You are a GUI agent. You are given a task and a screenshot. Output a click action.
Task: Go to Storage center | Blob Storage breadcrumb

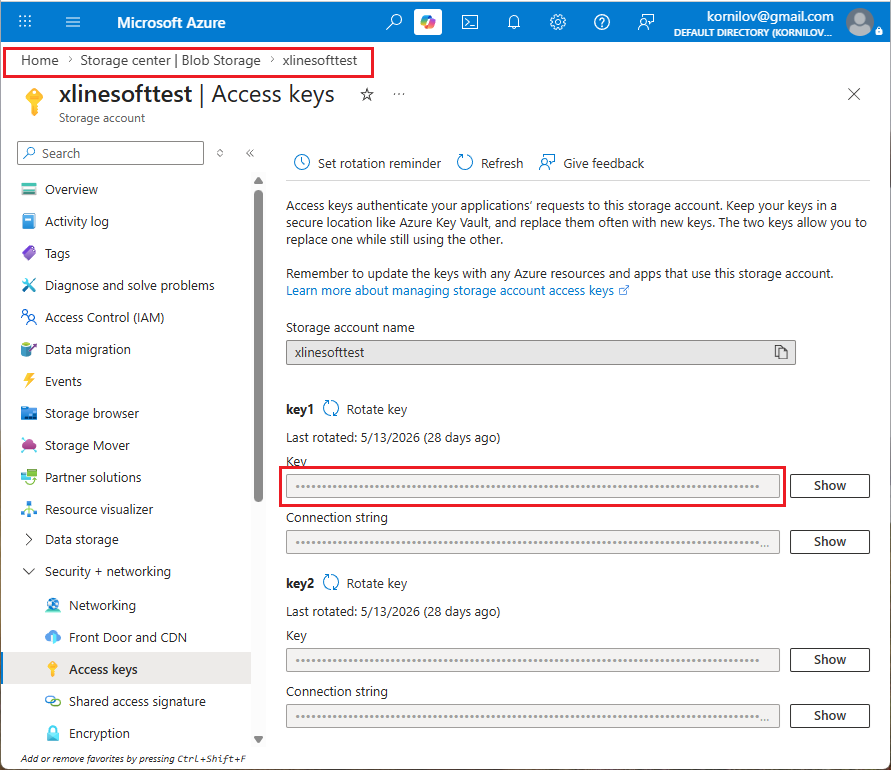pos(170,60)
